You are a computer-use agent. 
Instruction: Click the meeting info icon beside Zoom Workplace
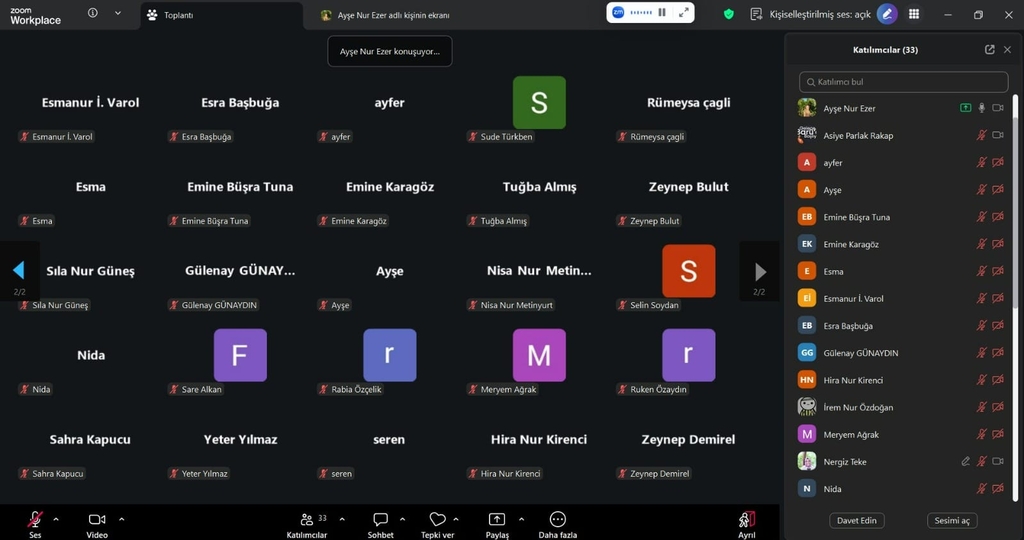pos(93,14)
